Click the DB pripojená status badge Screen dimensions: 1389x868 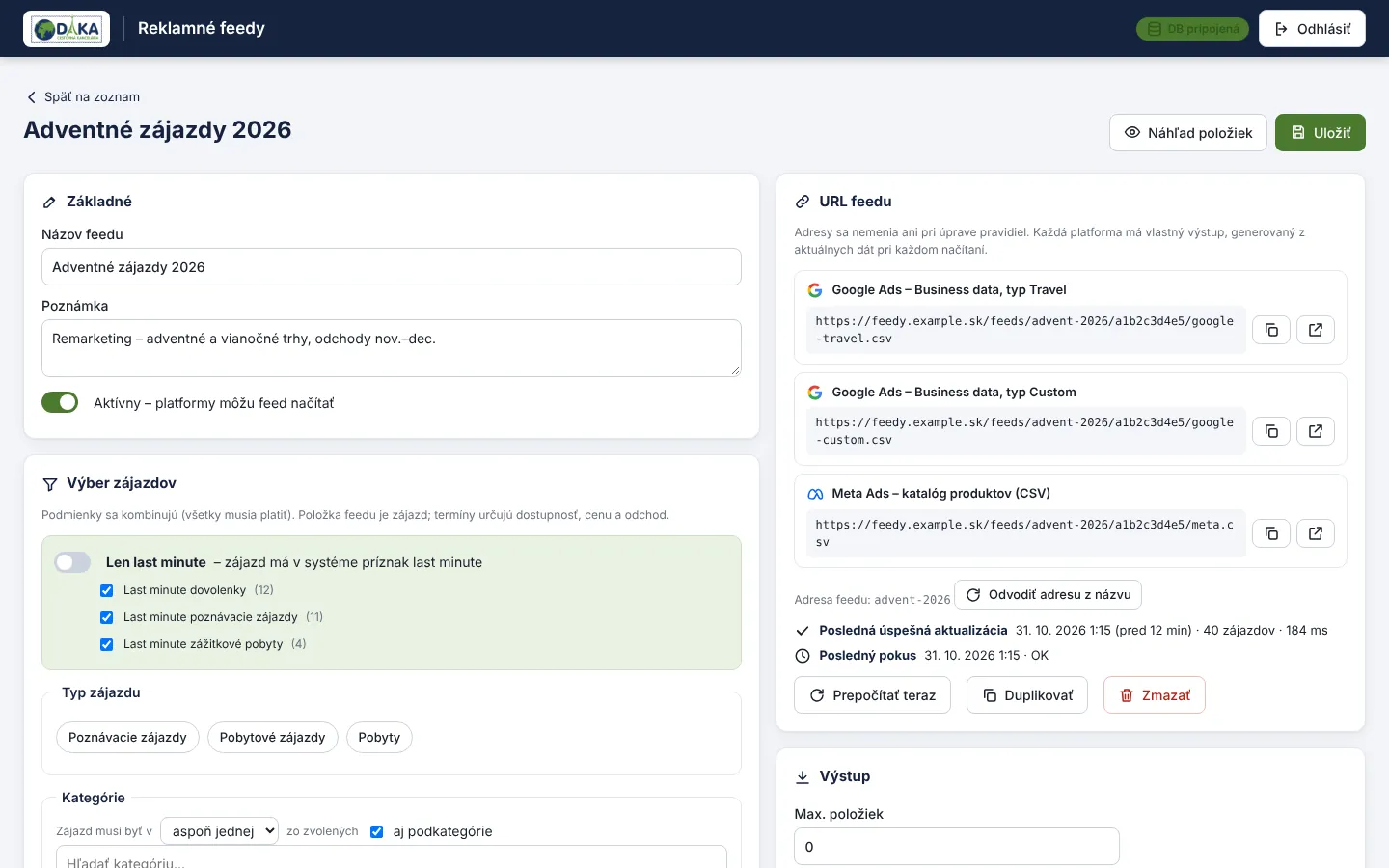click(x=1192, y=29)
